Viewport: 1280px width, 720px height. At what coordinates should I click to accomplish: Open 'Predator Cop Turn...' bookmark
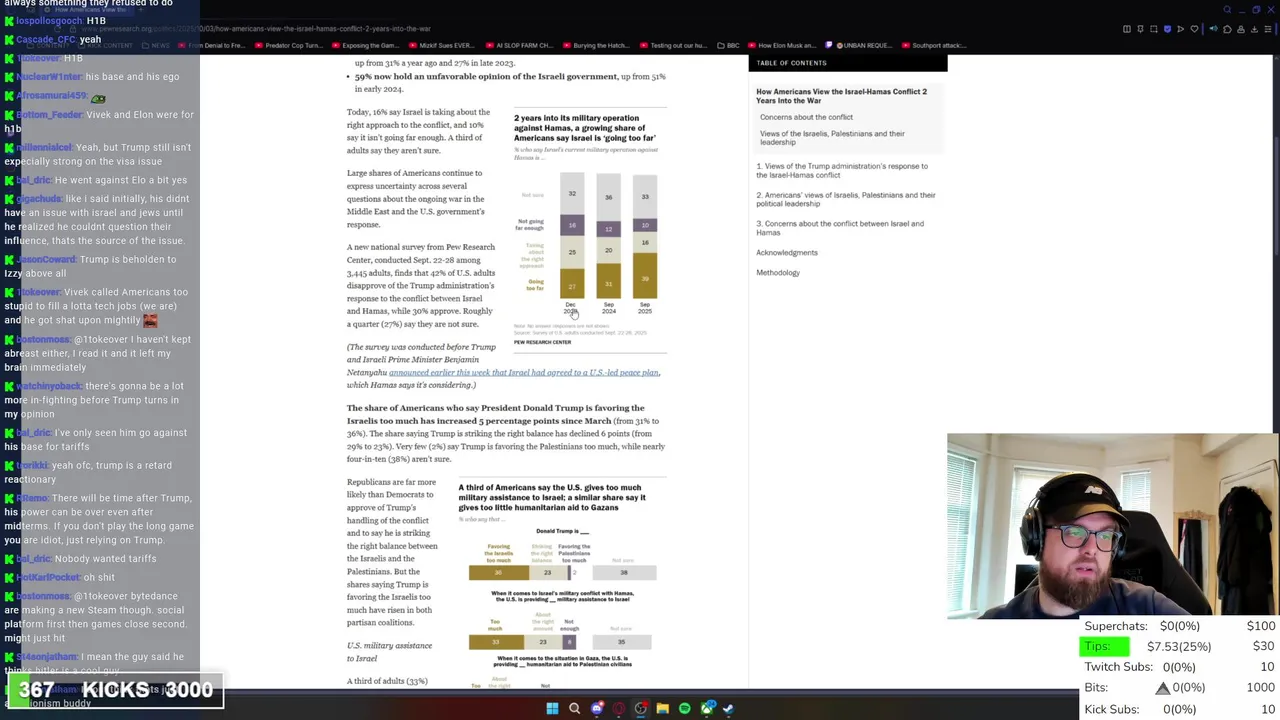pyautogui.click(x=289, y=45)
